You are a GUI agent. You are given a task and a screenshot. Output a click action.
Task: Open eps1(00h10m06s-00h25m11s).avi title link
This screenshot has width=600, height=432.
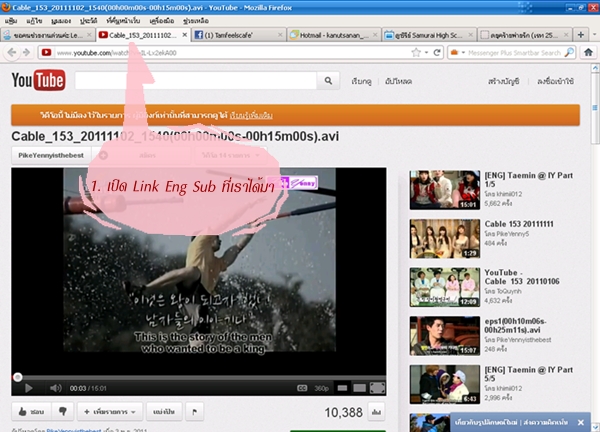pyautogui.click(x=515, y=325)
